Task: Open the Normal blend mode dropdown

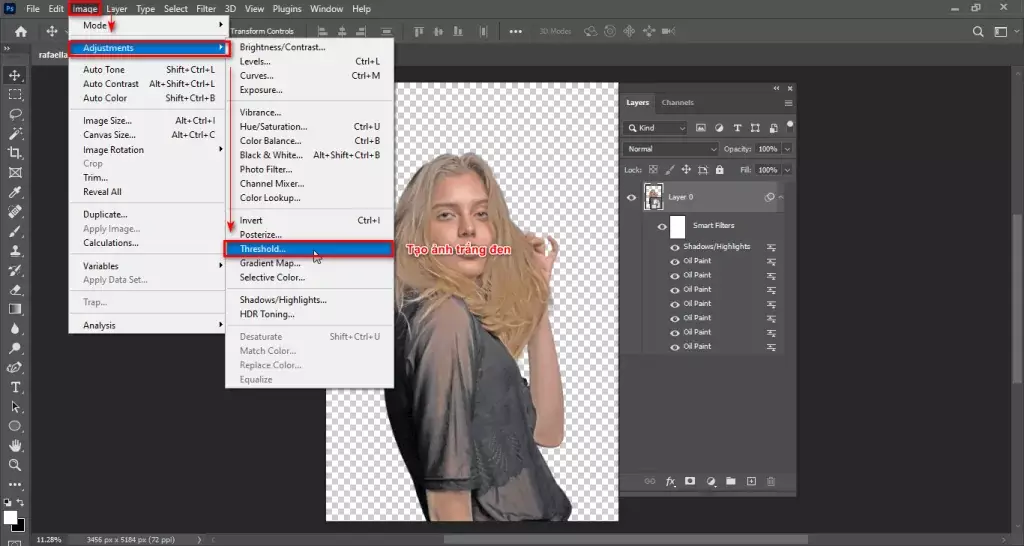Action: click(x=670, y=149)
